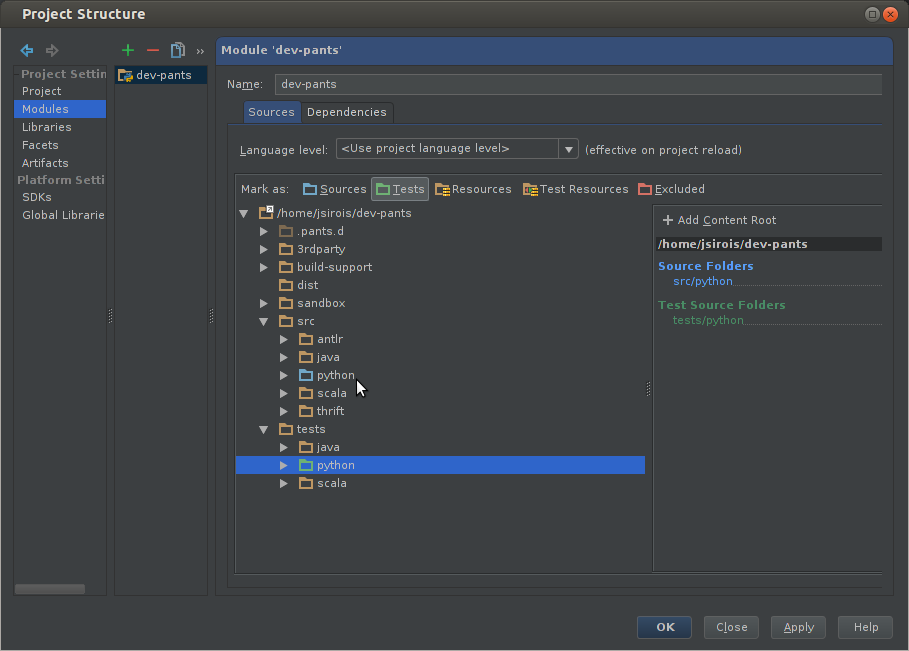Mark folder as Excluded
Image resolution: width=909 pixels, height=651 pixels.
pos(671,189)
